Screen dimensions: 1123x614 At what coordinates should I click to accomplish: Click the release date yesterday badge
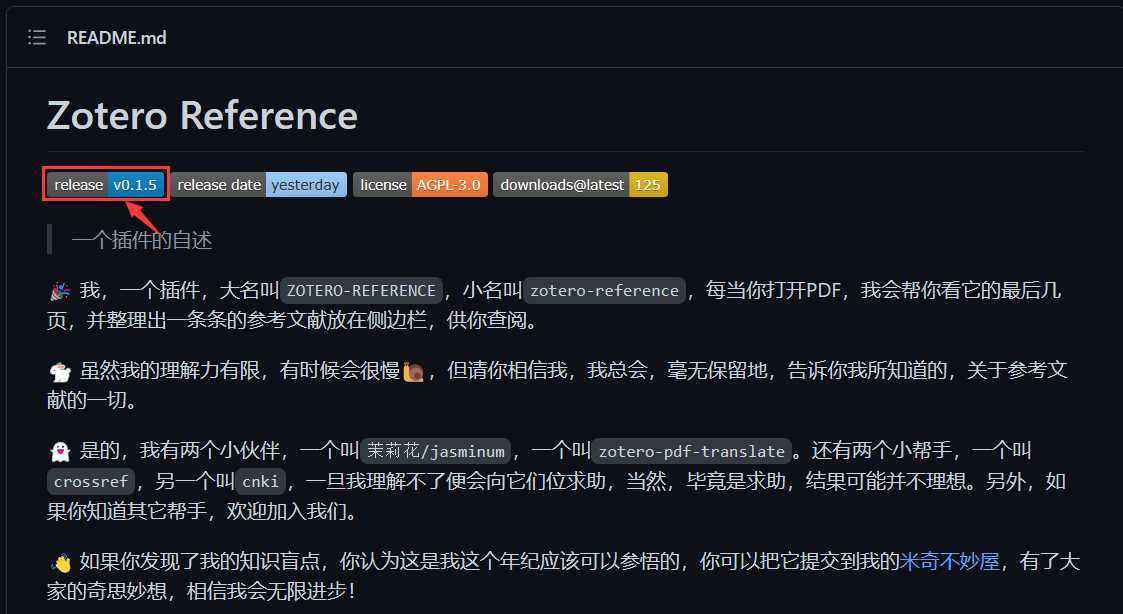[x=259, y=185]
